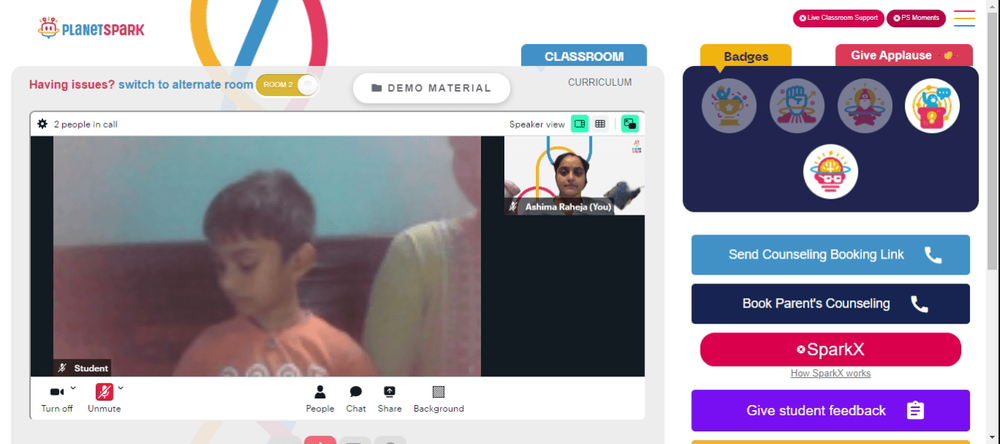Select the Student video feed
The image size is (1000, 444).
point(267,256)
